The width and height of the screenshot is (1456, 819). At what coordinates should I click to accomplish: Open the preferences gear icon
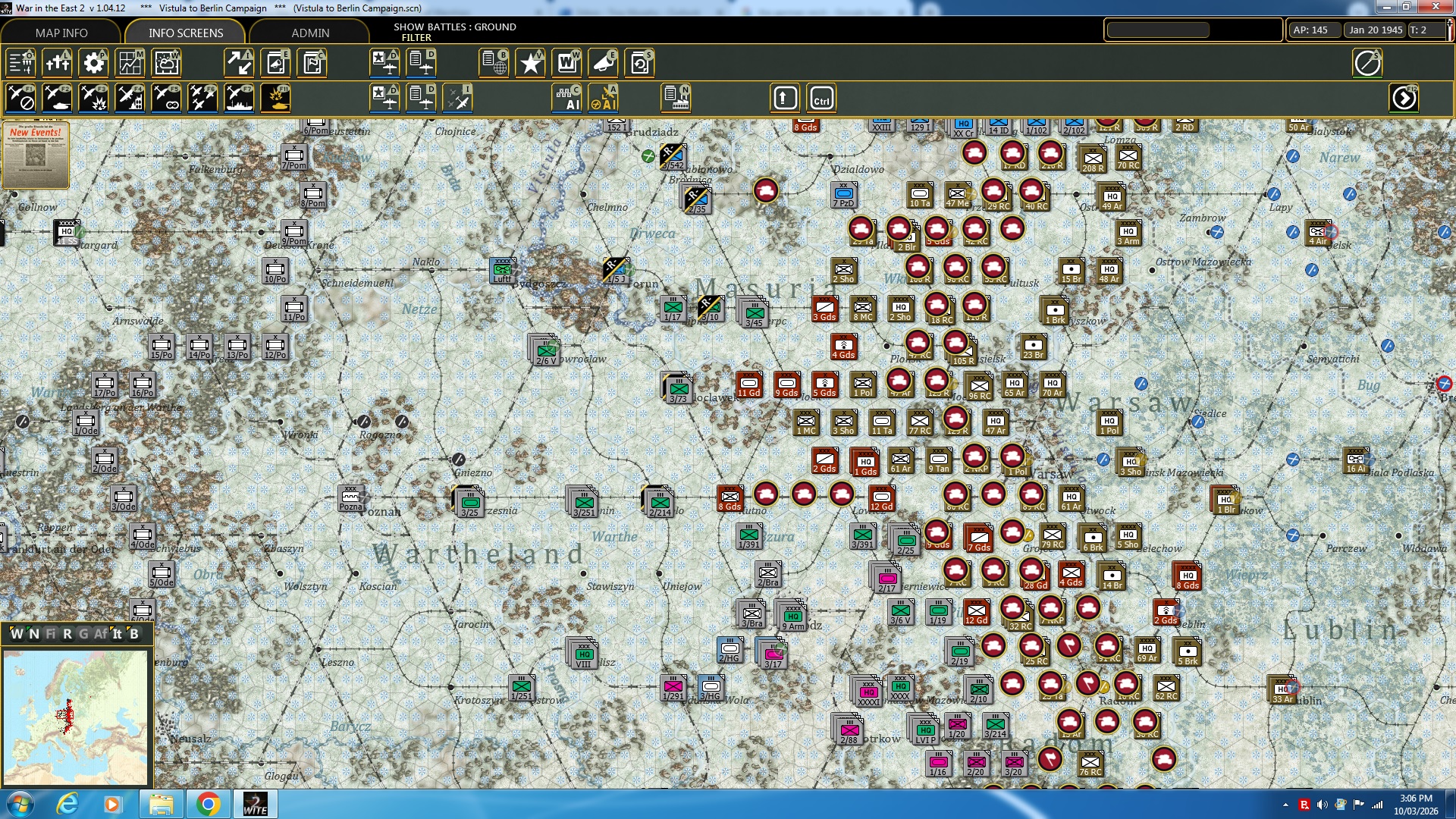(x=94, y=63)
